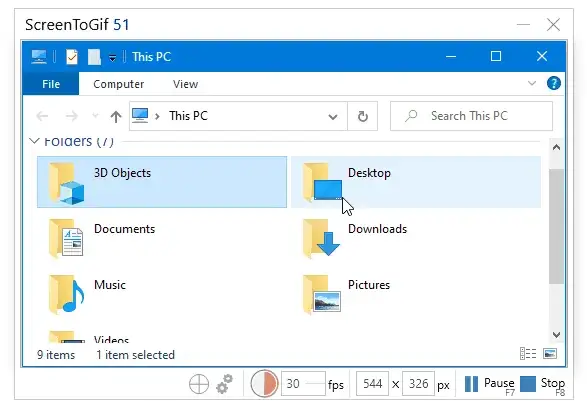Click the Properties quick access icon
This screenshot has width=587, height=401.
tap(72, 57)
